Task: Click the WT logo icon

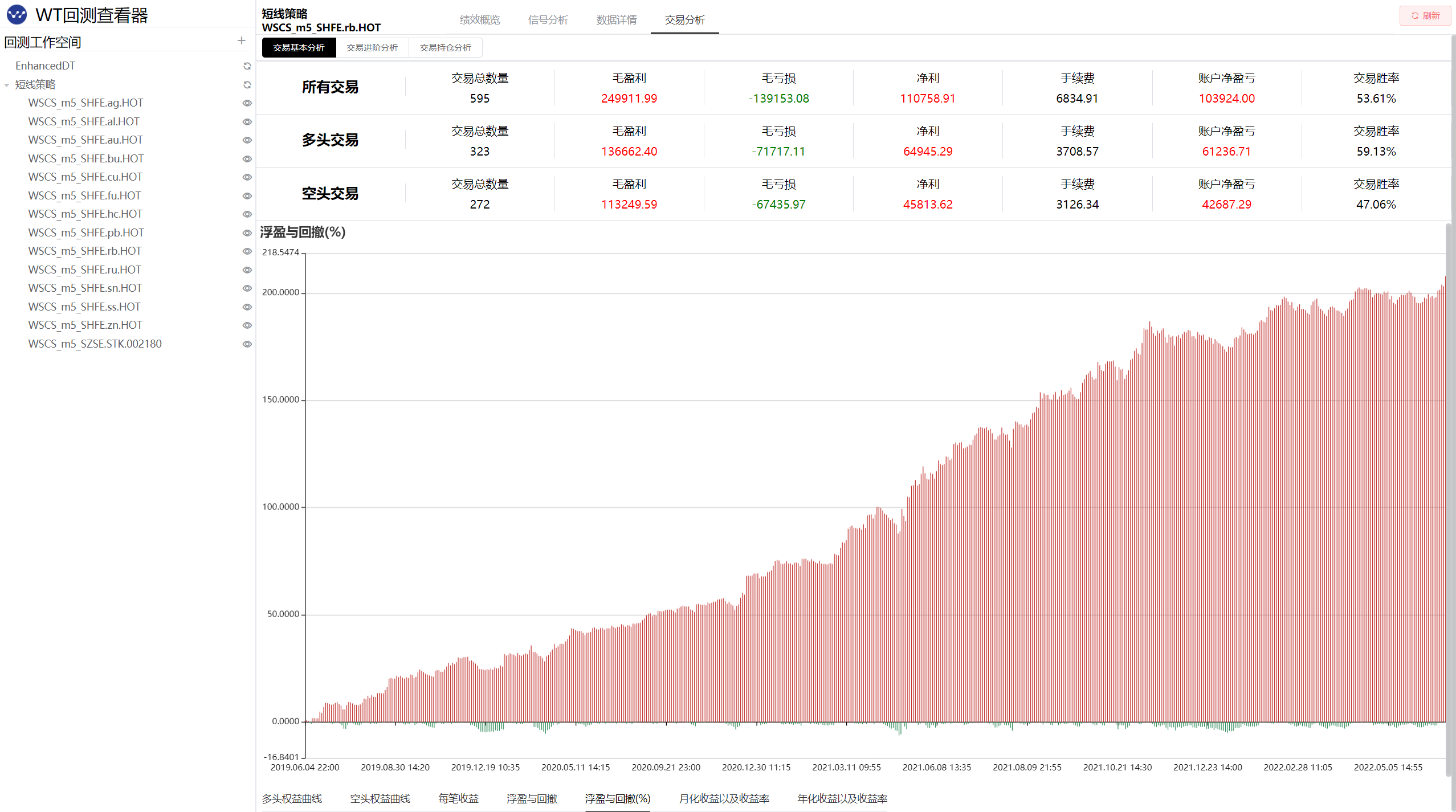Action: (x=17, y=15)
